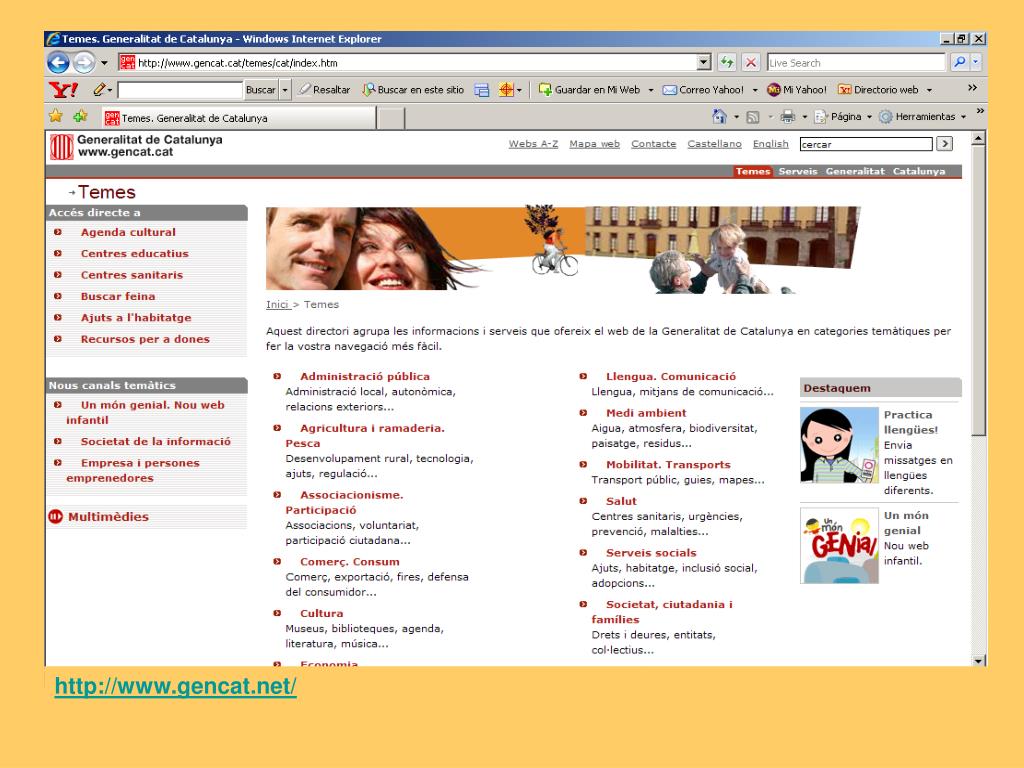Switch site language to English
This screenshot has width=1024, height=768.
771,144
